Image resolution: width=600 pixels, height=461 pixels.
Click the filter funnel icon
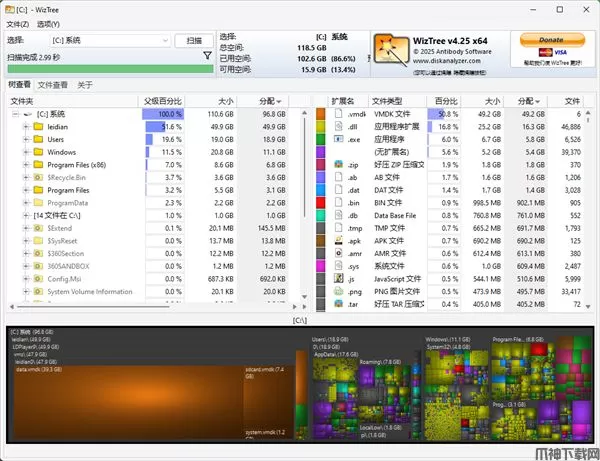[x=207, y=56]
